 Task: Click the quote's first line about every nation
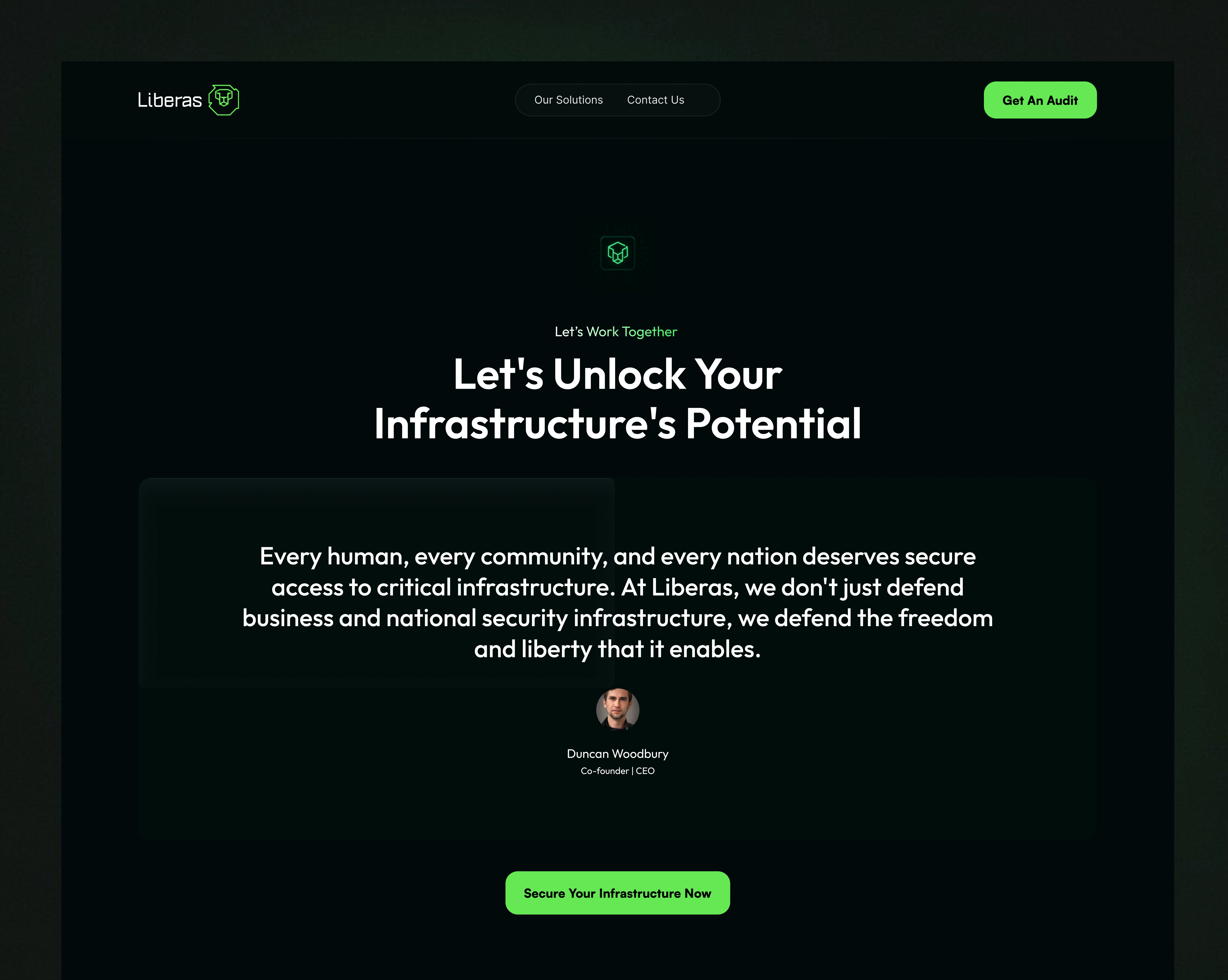(617, 556)
